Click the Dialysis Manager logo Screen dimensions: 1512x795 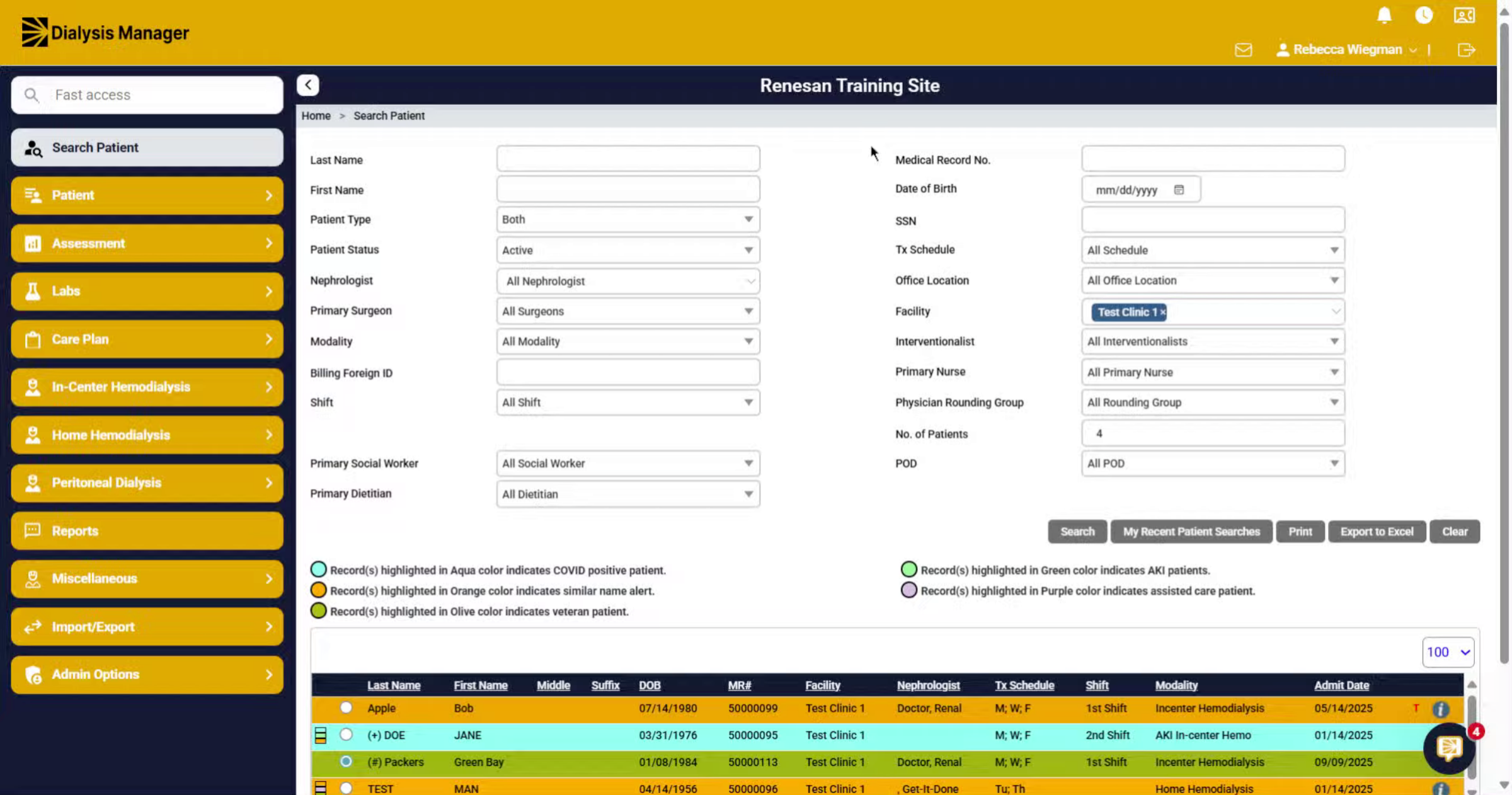point(105,32)
